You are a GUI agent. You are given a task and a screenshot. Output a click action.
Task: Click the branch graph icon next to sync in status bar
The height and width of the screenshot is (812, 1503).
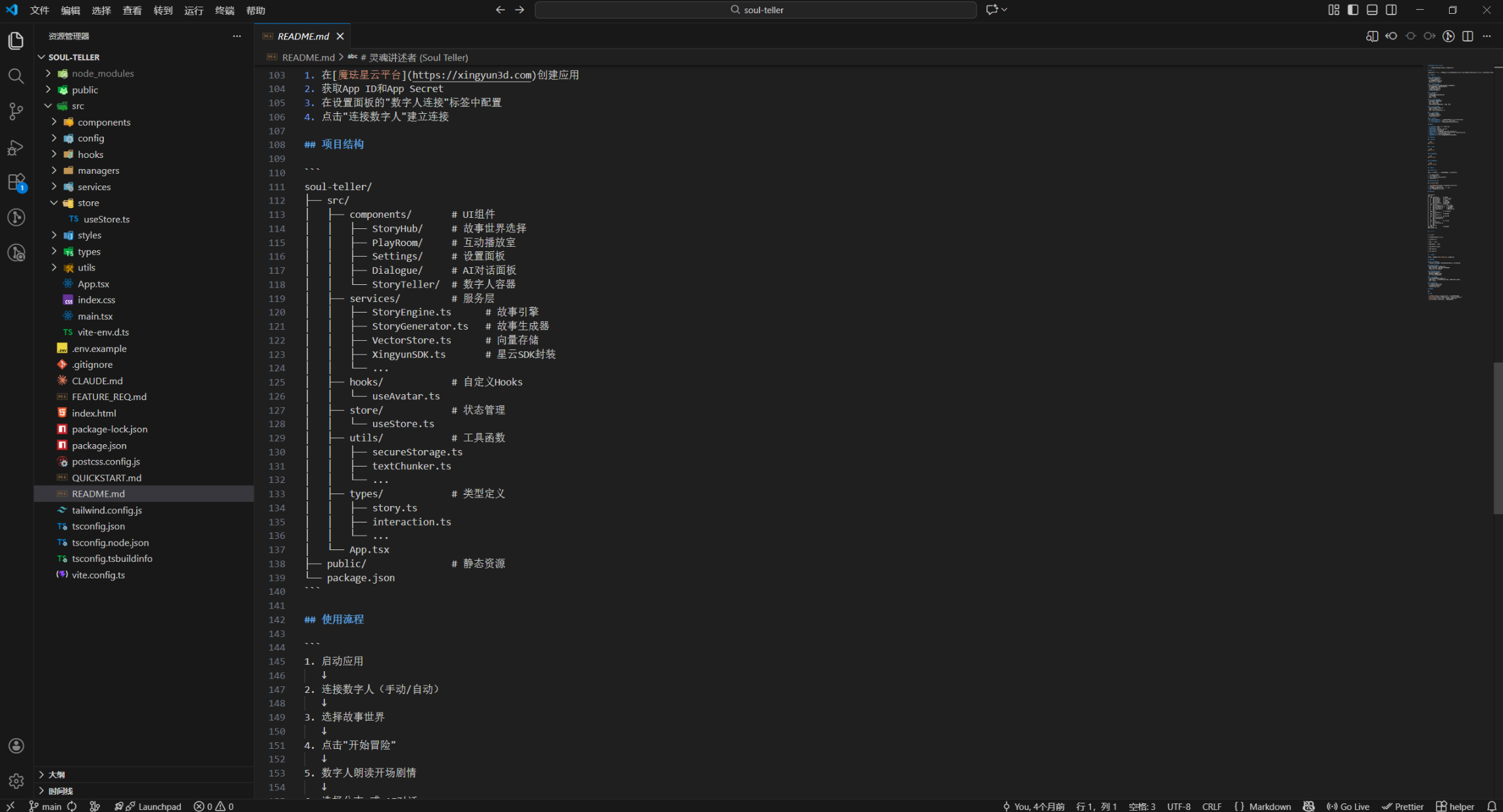pos(95,806)
